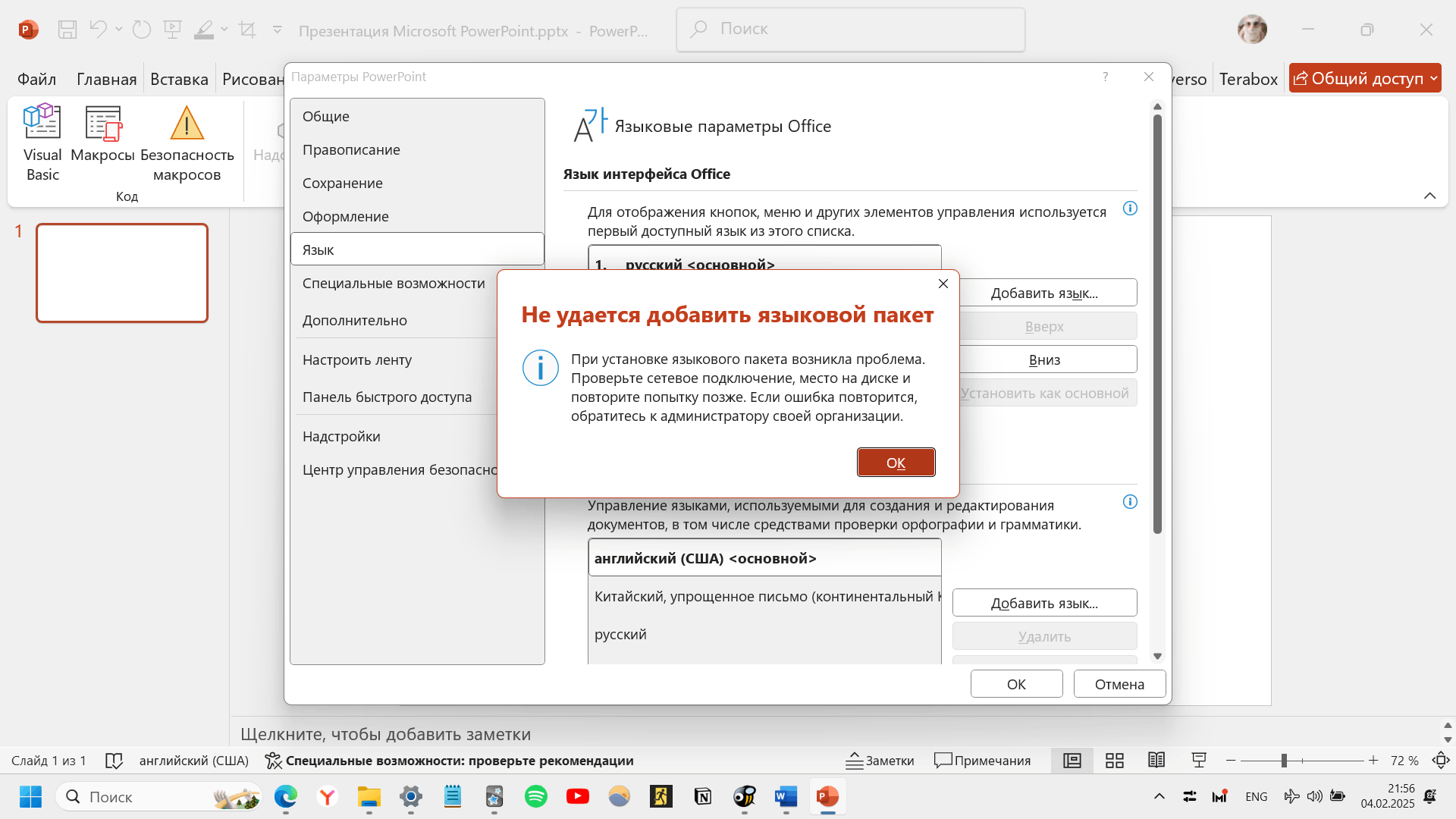Open Сохранение options category
Viewport: 1456px width, 819px height.
click(x=417, y=183)
